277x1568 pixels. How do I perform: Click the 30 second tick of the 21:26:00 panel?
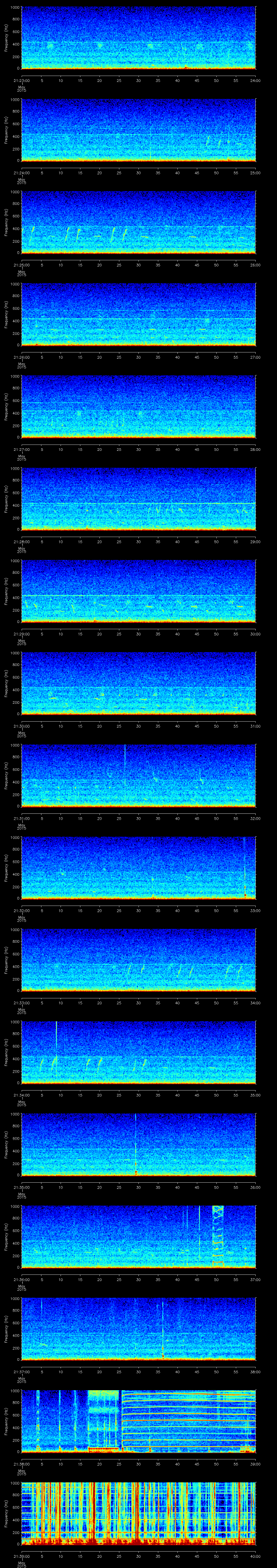pos(139,357)
